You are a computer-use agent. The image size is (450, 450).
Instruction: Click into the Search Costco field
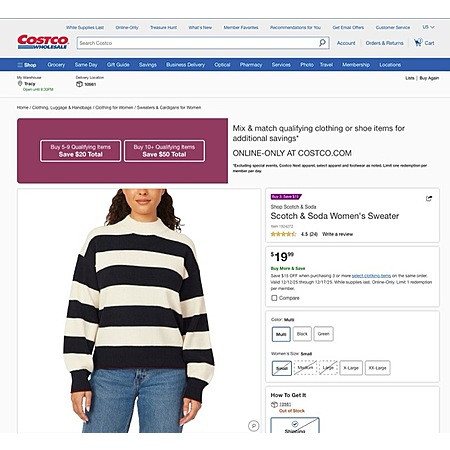pos(197,43)
